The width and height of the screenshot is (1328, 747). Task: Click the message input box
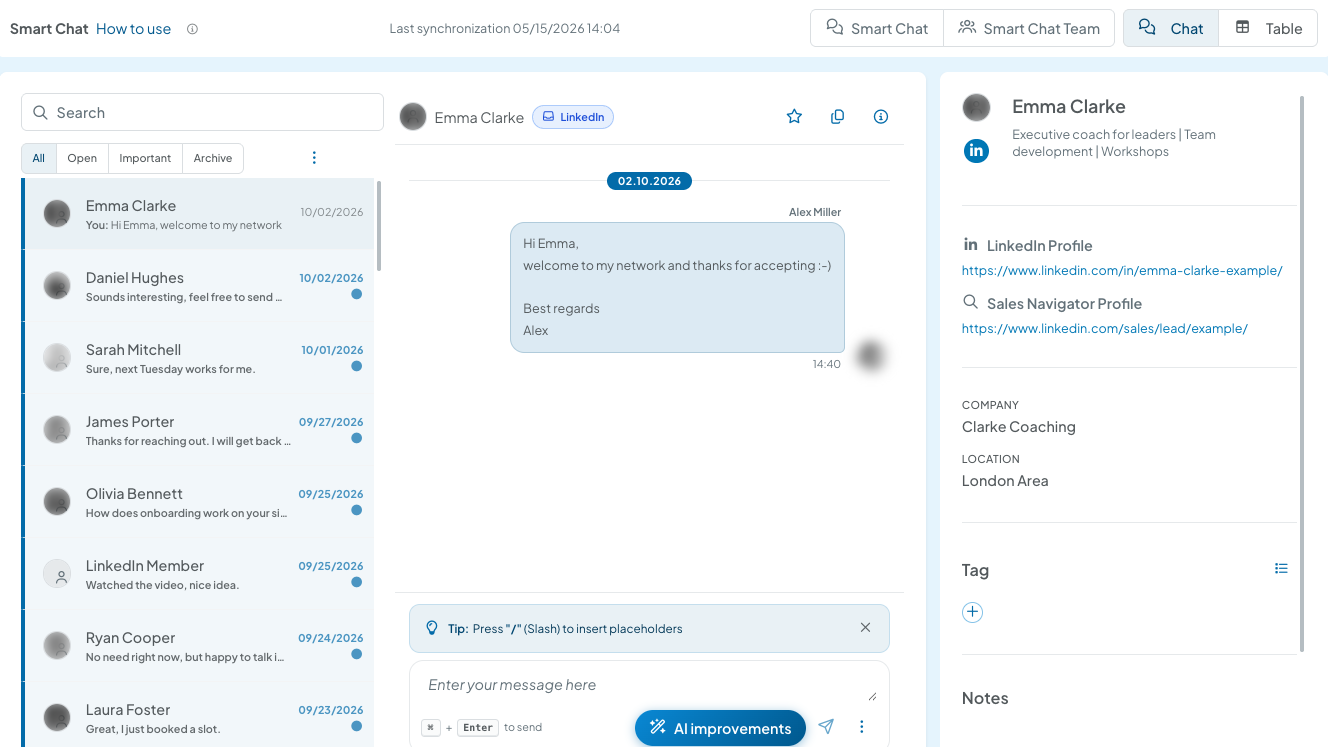[x=649, y=686]
